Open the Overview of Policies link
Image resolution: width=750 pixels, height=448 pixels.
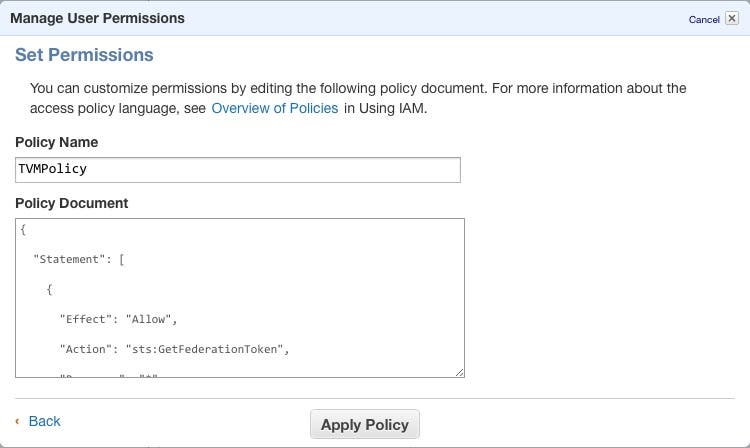tap(274, 108)
